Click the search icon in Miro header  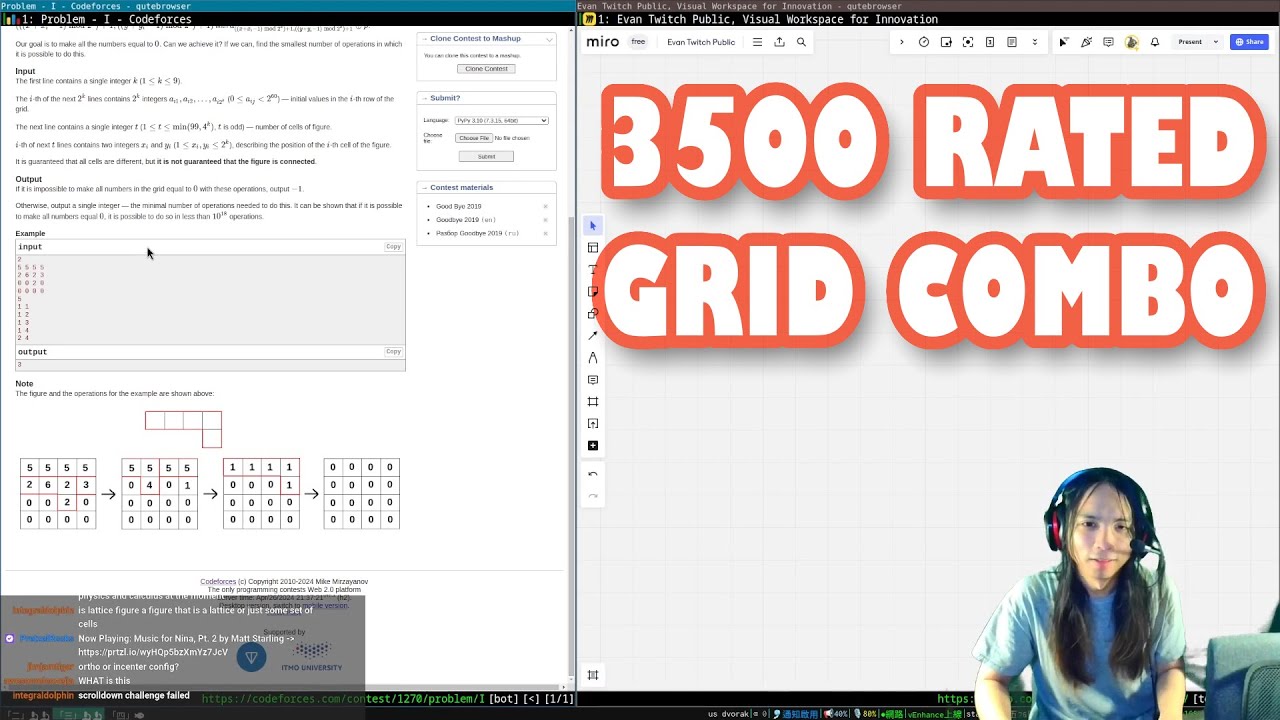coord(801,42)
